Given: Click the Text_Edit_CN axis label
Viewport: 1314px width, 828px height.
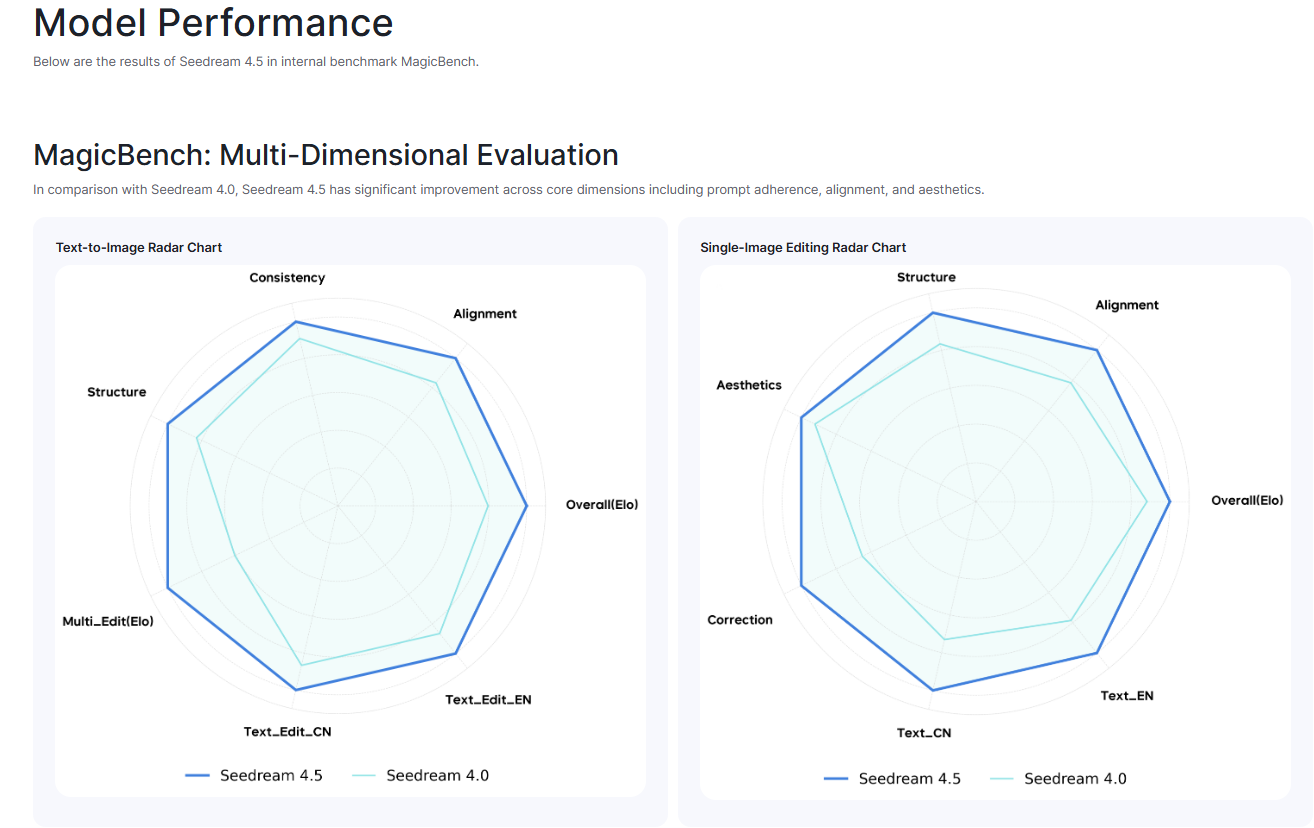Looking at the screenshot, I should pos(287,732).
